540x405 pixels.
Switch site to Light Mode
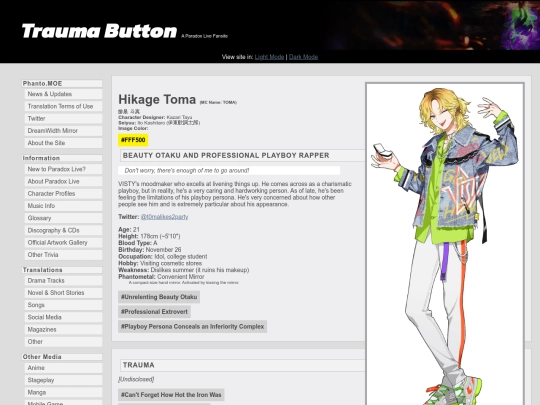tap(269, 57)
